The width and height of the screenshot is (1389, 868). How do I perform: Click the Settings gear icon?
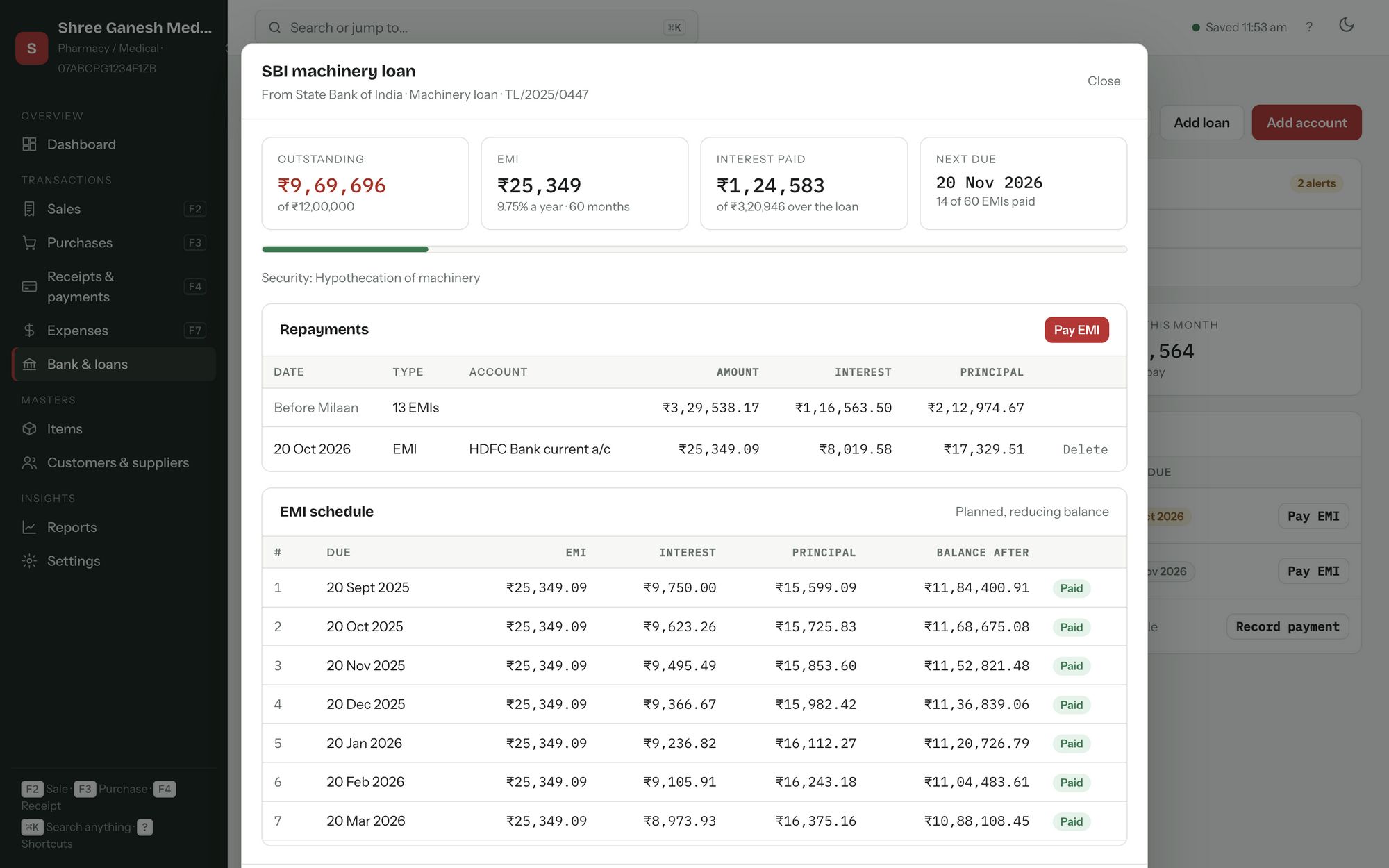pos(29,561)
